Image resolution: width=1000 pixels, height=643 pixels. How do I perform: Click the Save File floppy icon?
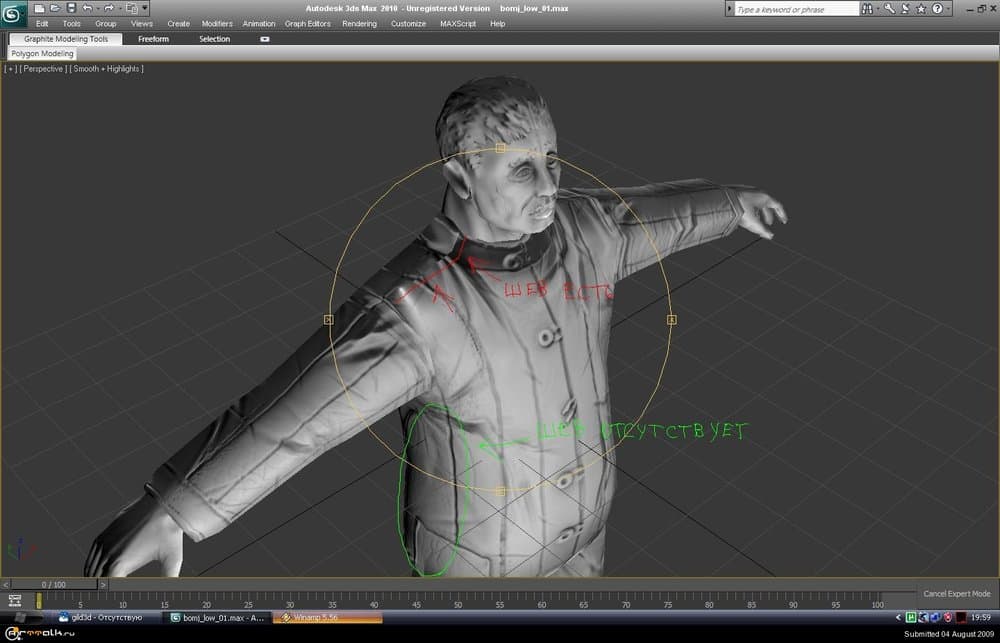(71, 8)
